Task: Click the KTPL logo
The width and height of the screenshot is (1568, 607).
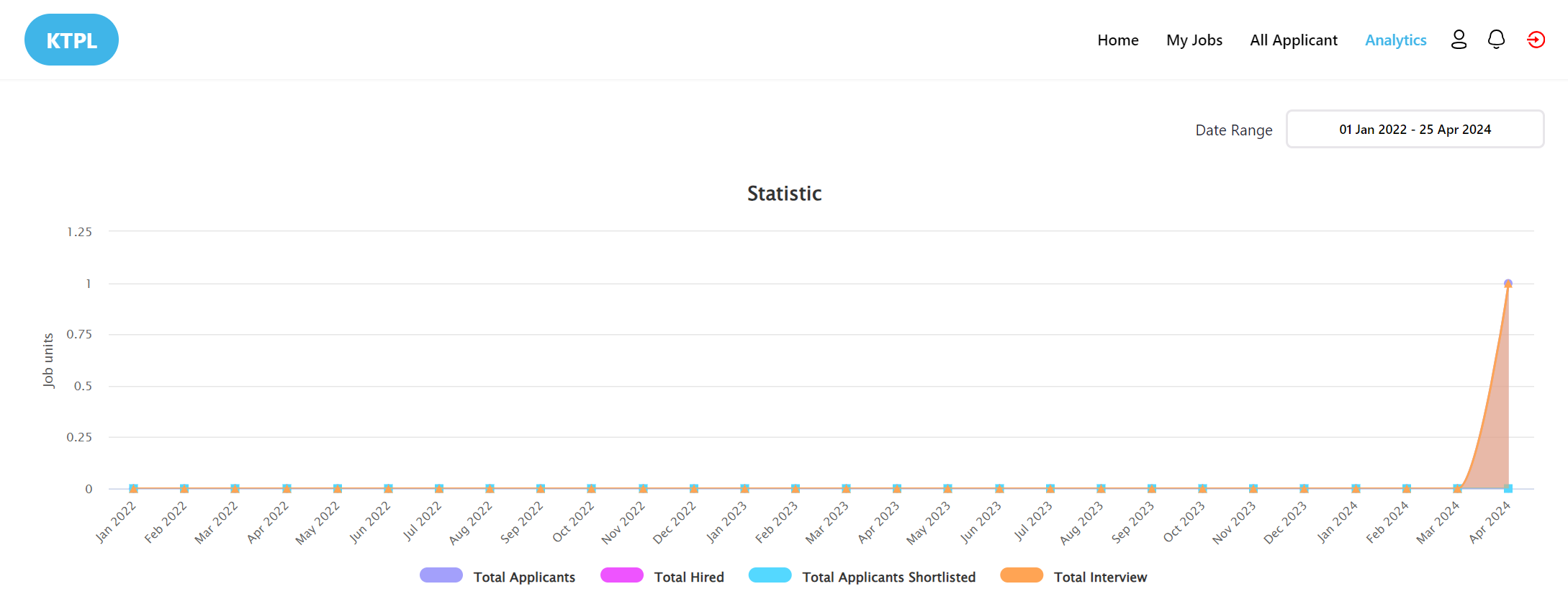Action: coord(71,40)
